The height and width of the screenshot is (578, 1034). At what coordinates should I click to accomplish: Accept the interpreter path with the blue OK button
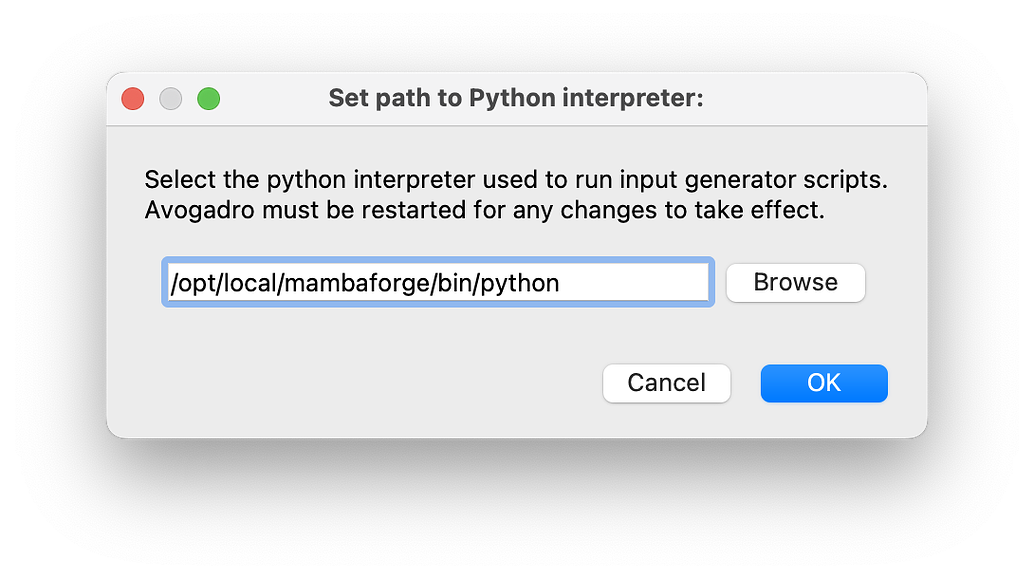824,383
